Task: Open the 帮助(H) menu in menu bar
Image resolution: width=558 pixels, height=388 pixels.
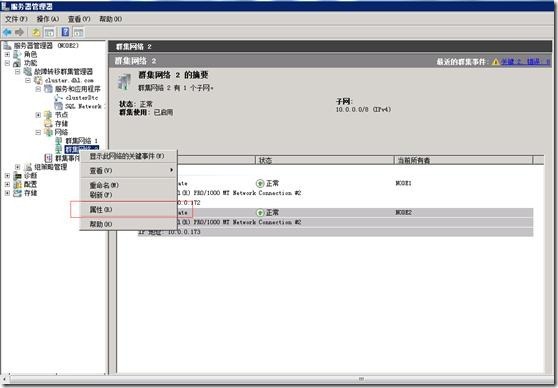Action: pos(110,19)
